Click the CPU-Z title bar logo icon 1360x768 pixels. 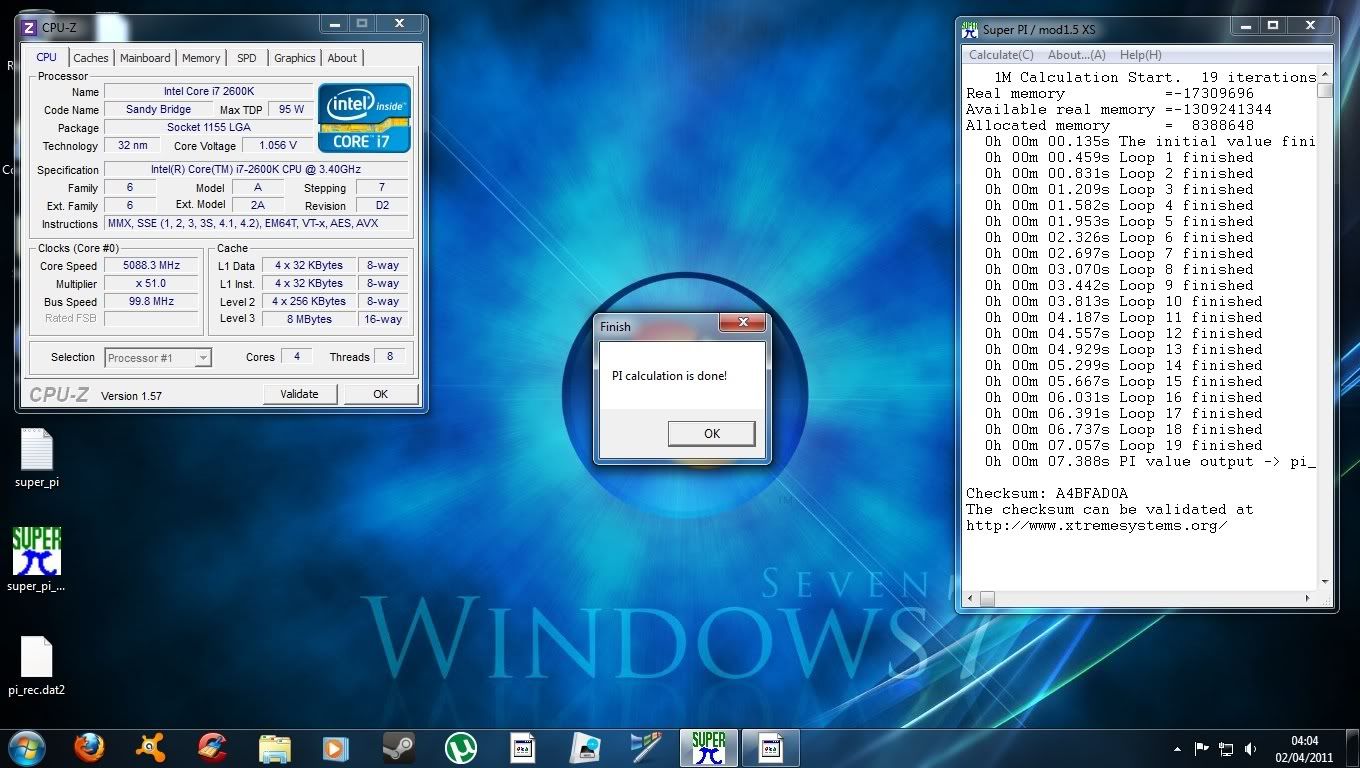point(29,27)
